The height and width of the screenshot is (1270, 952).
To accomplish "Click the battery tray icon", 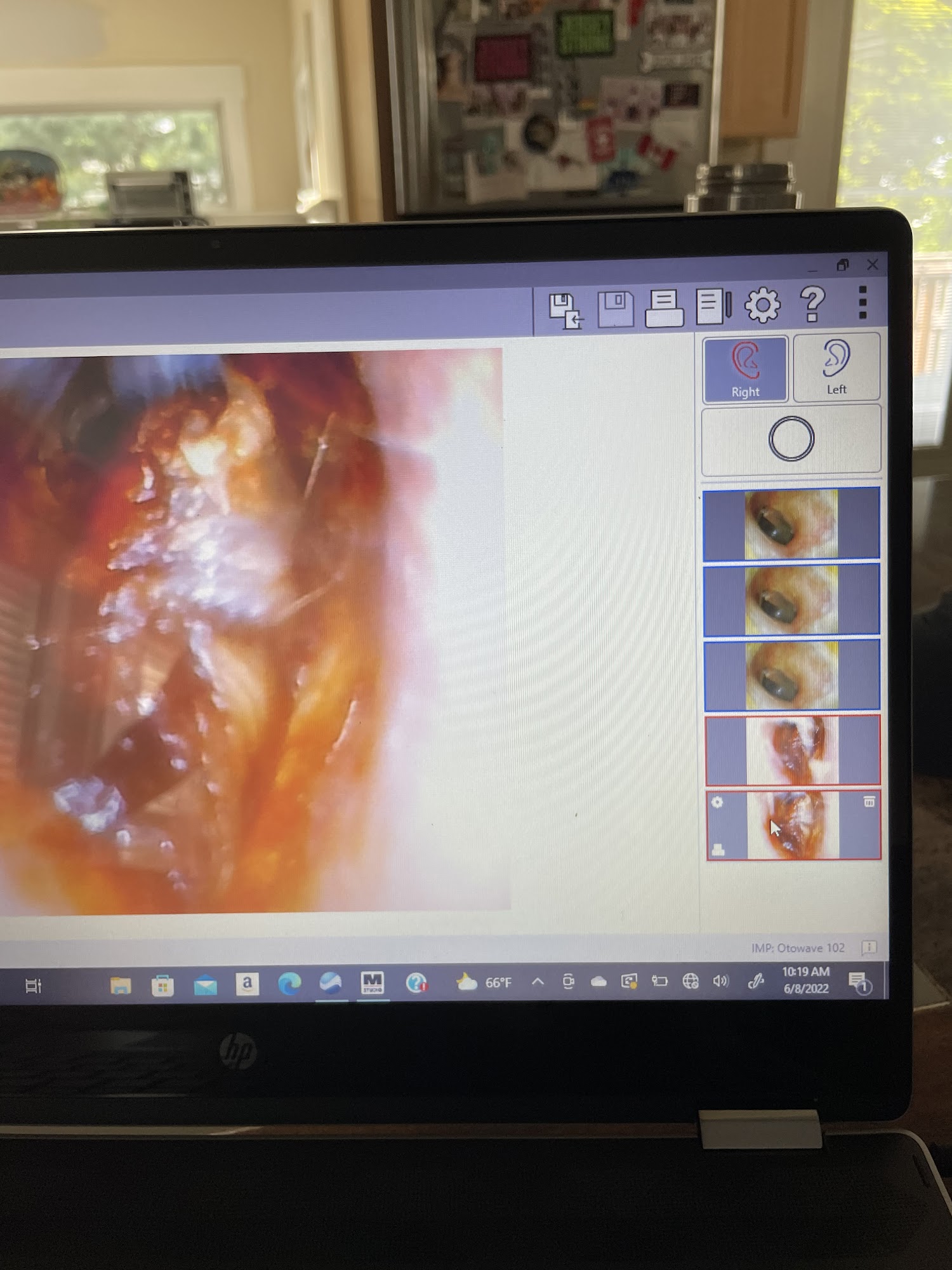I will (x=659, y=982).
